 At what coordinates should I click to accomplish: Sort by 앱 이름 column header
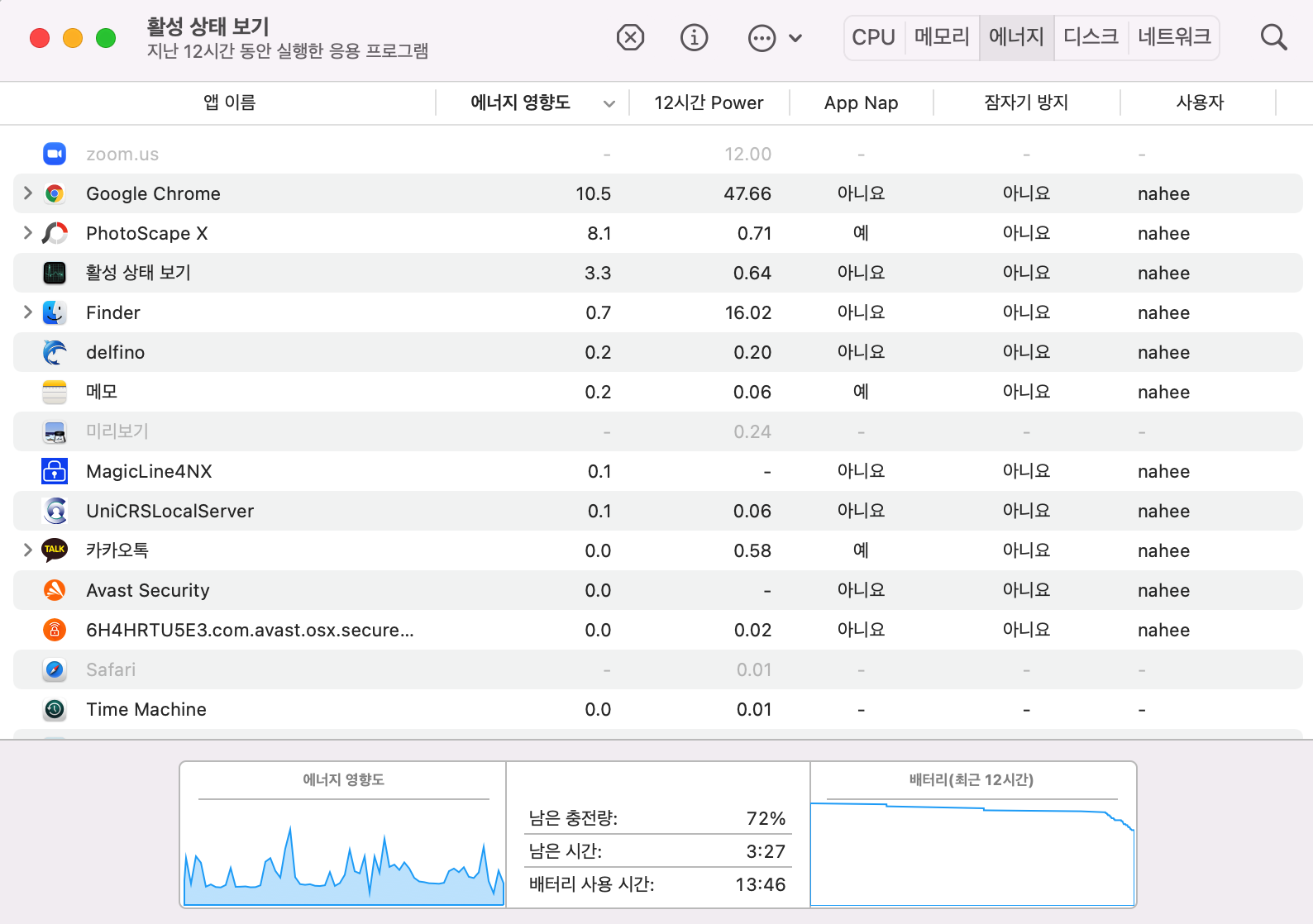pyautogui.click(x=230, y=102)
